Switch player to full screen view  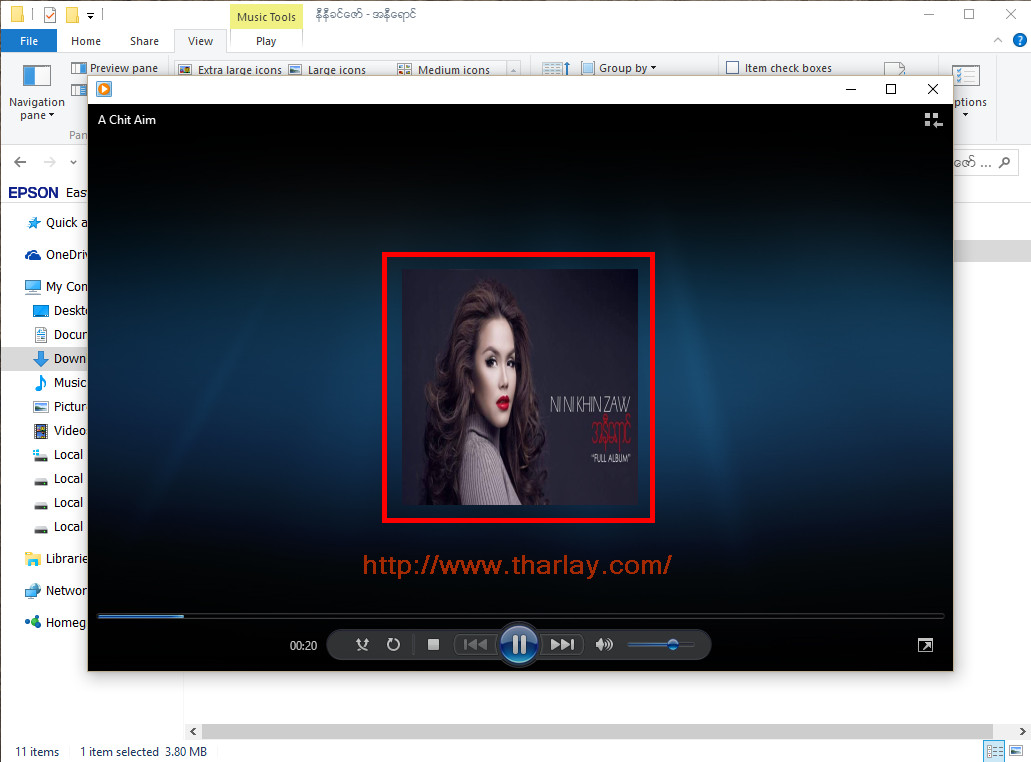(925, 645)
